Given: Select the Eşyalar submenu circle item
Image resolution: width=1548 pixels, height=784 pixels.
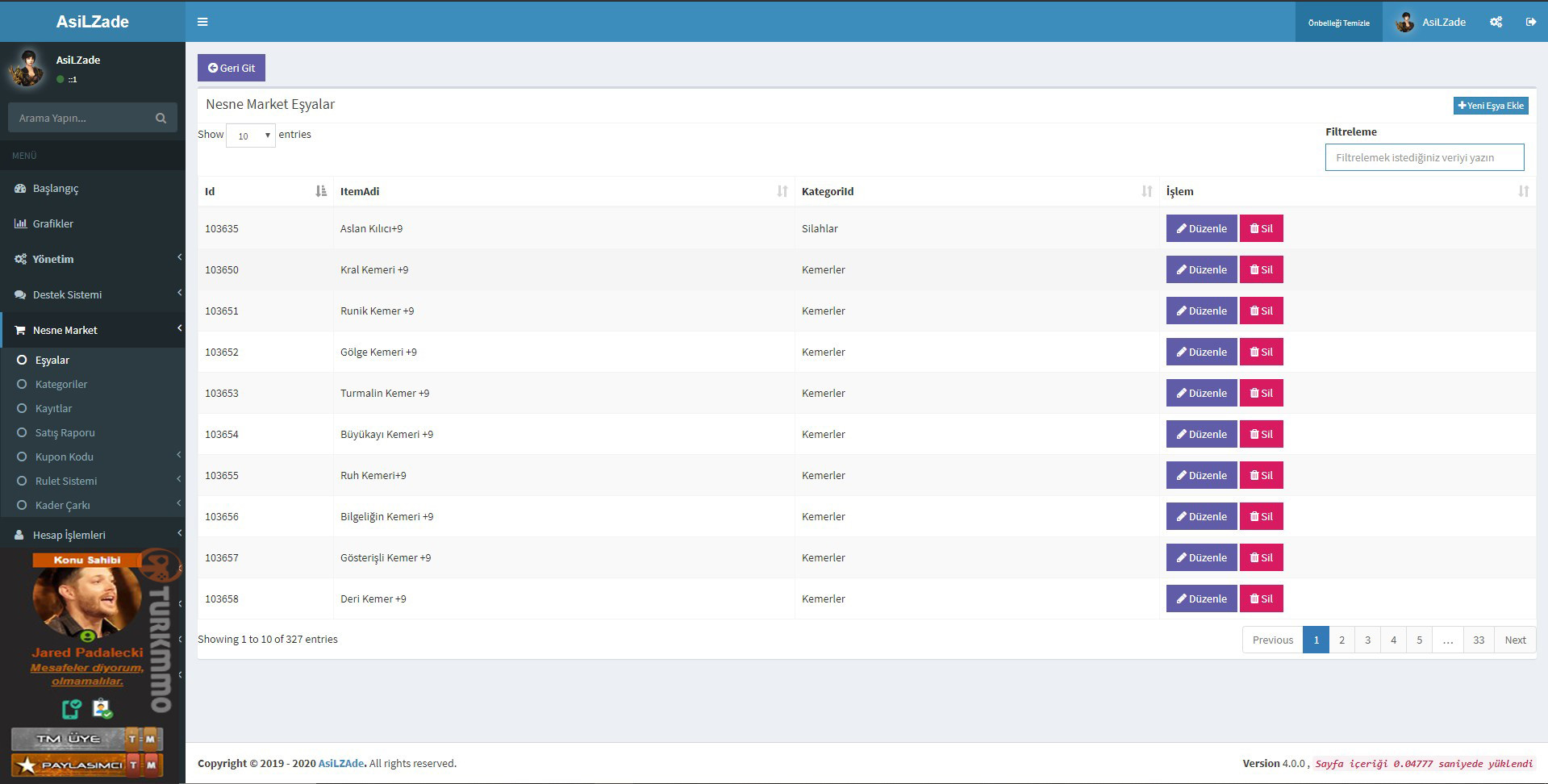Looking at the screenshot, I should (22, 360).
